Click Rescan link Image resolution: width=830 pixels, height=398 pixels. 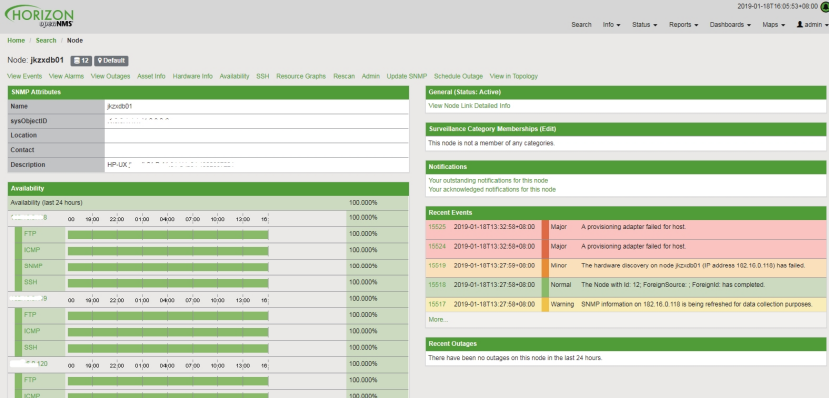pos(344,77)
